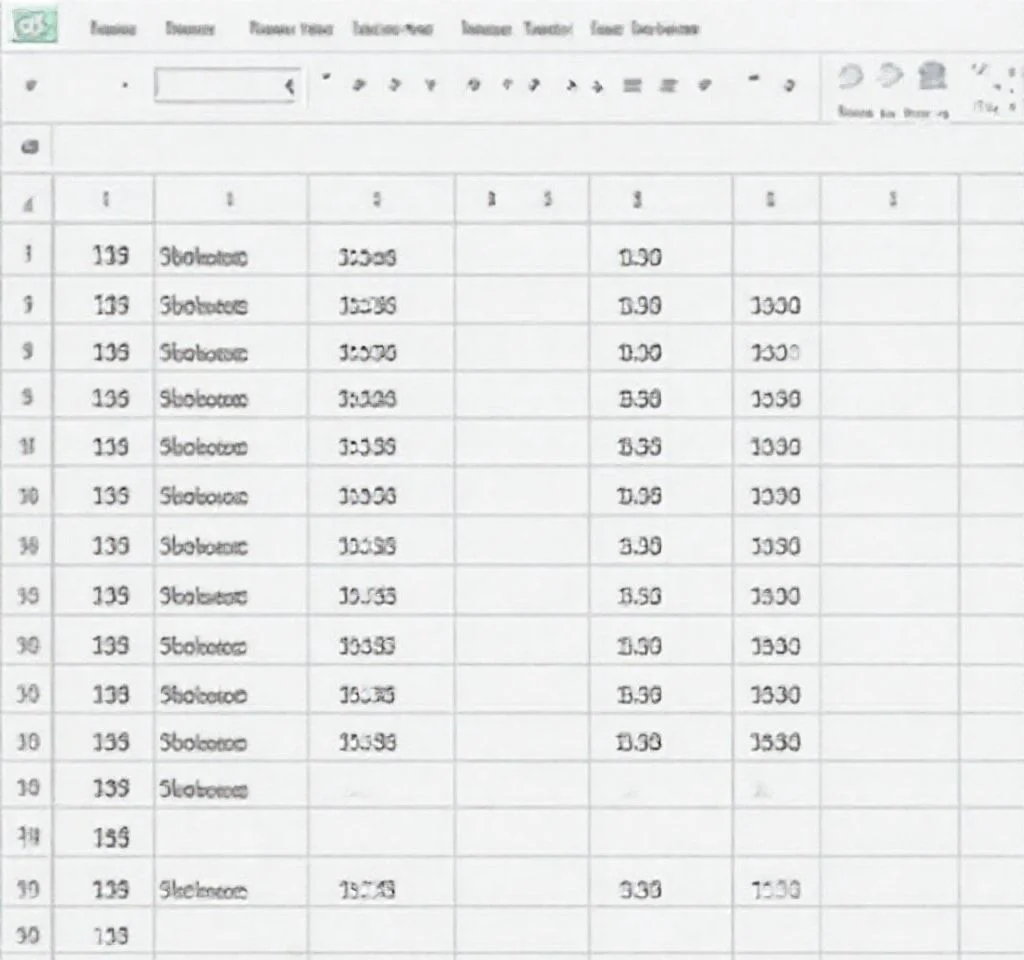This screenshot has height=960, width=1024.
Task: Click the text cell in the second data row
Action: pos(203,306)
